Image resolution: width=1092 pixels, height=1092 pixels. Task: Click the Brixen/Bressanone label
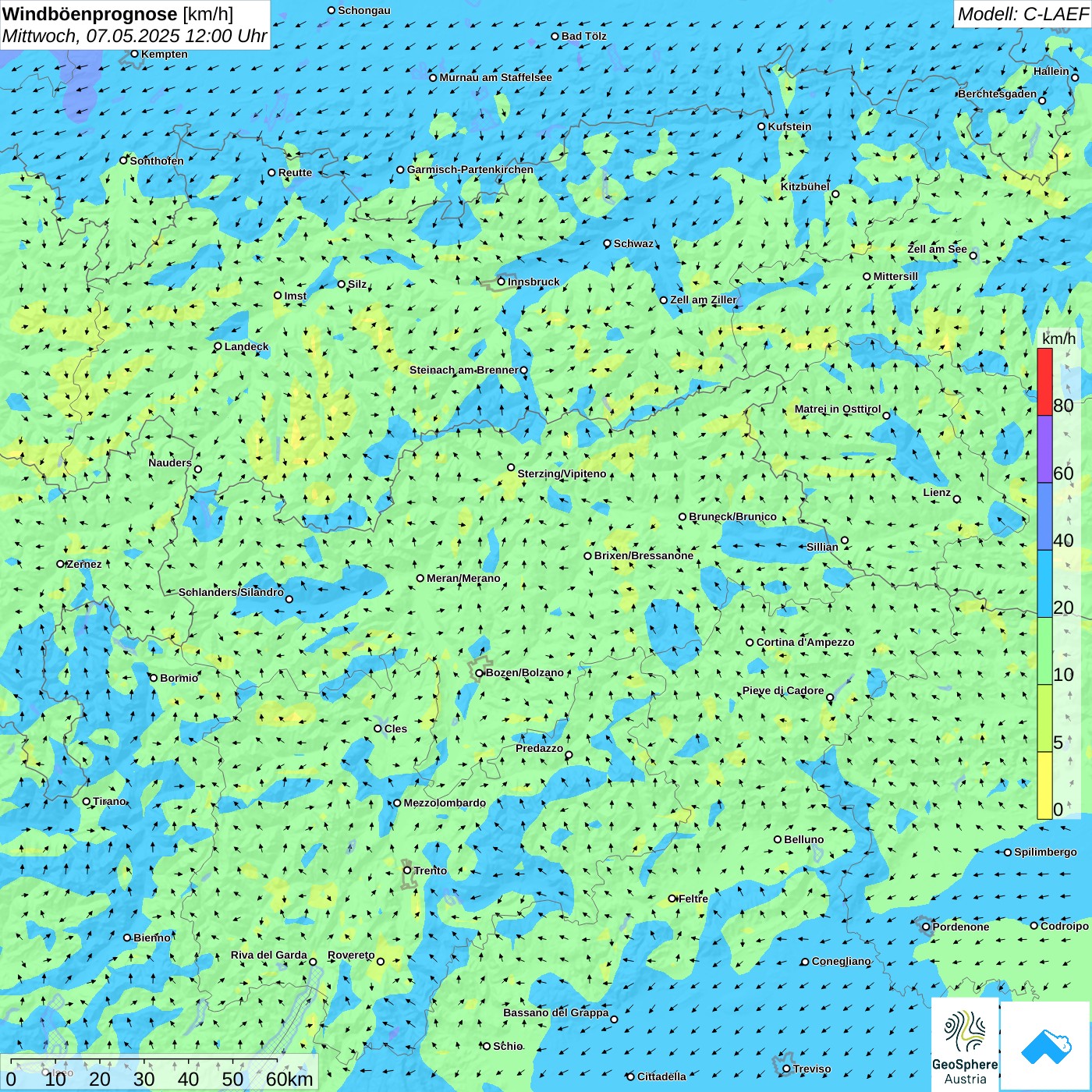point(643,555)
